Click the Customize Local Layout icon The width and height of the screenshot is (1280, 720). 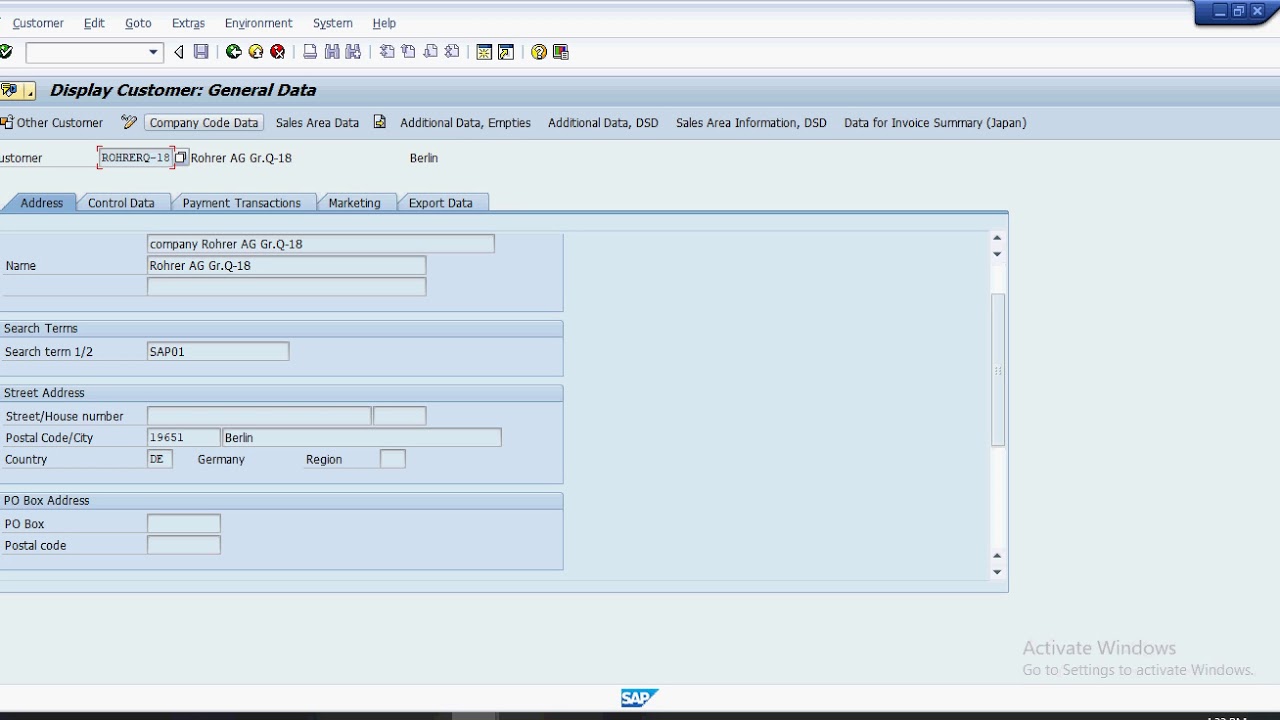tap(561, 52)
